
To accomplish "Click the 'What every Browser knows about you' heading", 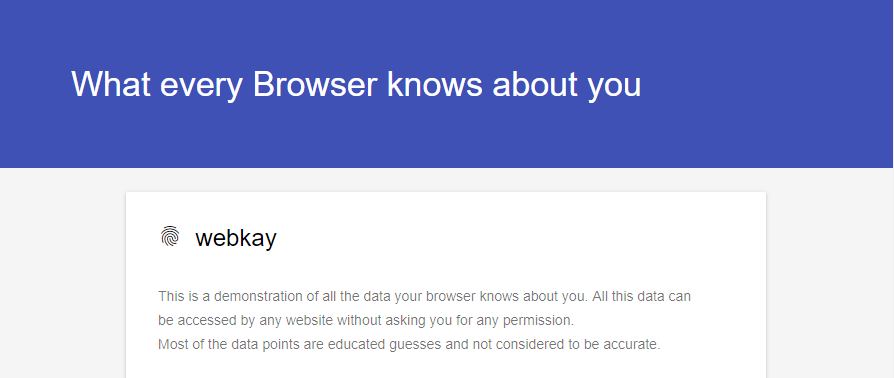I will [356, 84].
